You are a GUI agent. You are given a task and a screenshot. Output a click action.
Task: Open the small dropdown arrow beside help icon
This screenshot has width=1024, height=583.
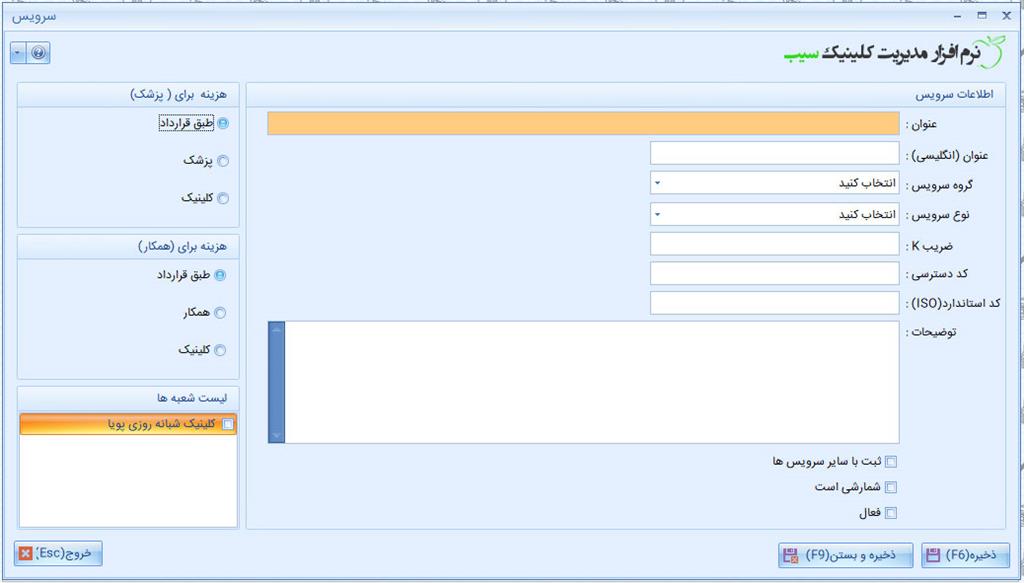[x=18, y=53]
